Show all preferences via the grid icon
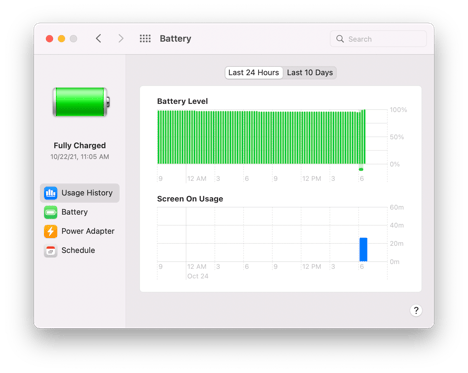Screen dimensions: 468x373 tap(145, 39)
